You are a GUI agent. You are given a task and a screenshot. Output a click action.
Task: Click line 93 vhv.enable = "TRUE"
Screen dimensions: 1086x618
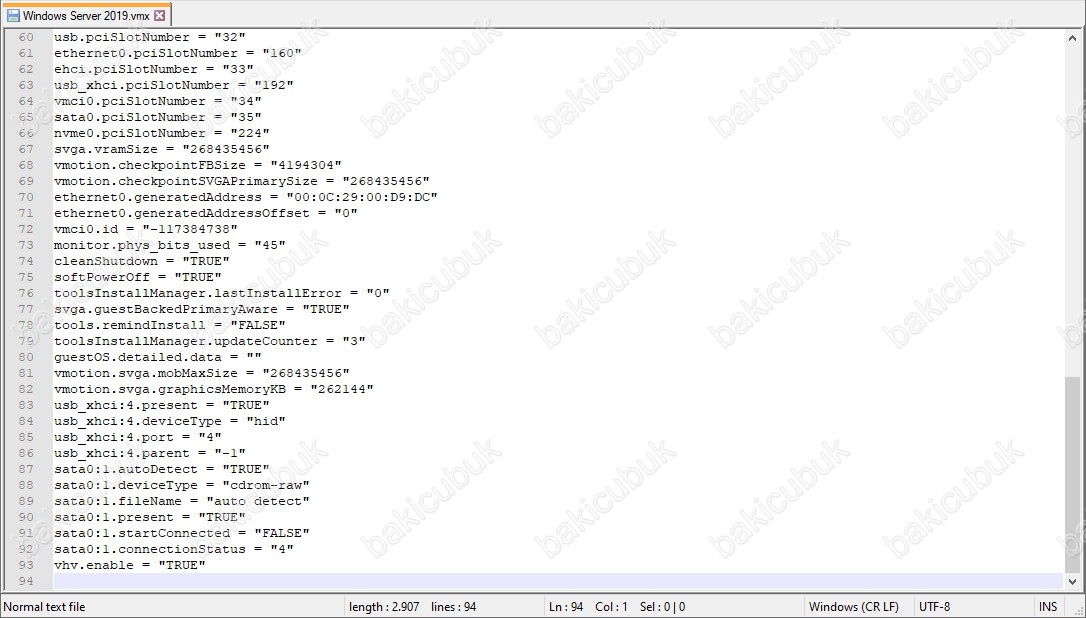130,565
